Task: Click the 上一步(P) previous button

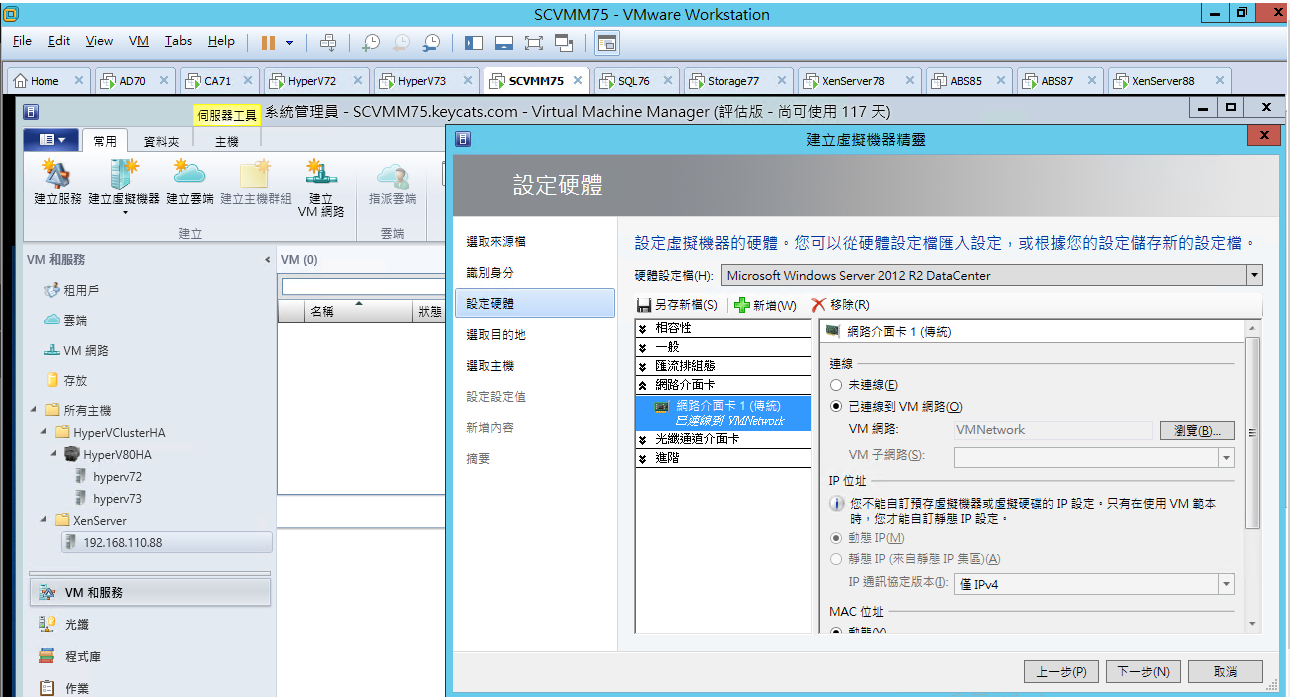Action: click(x=1061, y=671)
